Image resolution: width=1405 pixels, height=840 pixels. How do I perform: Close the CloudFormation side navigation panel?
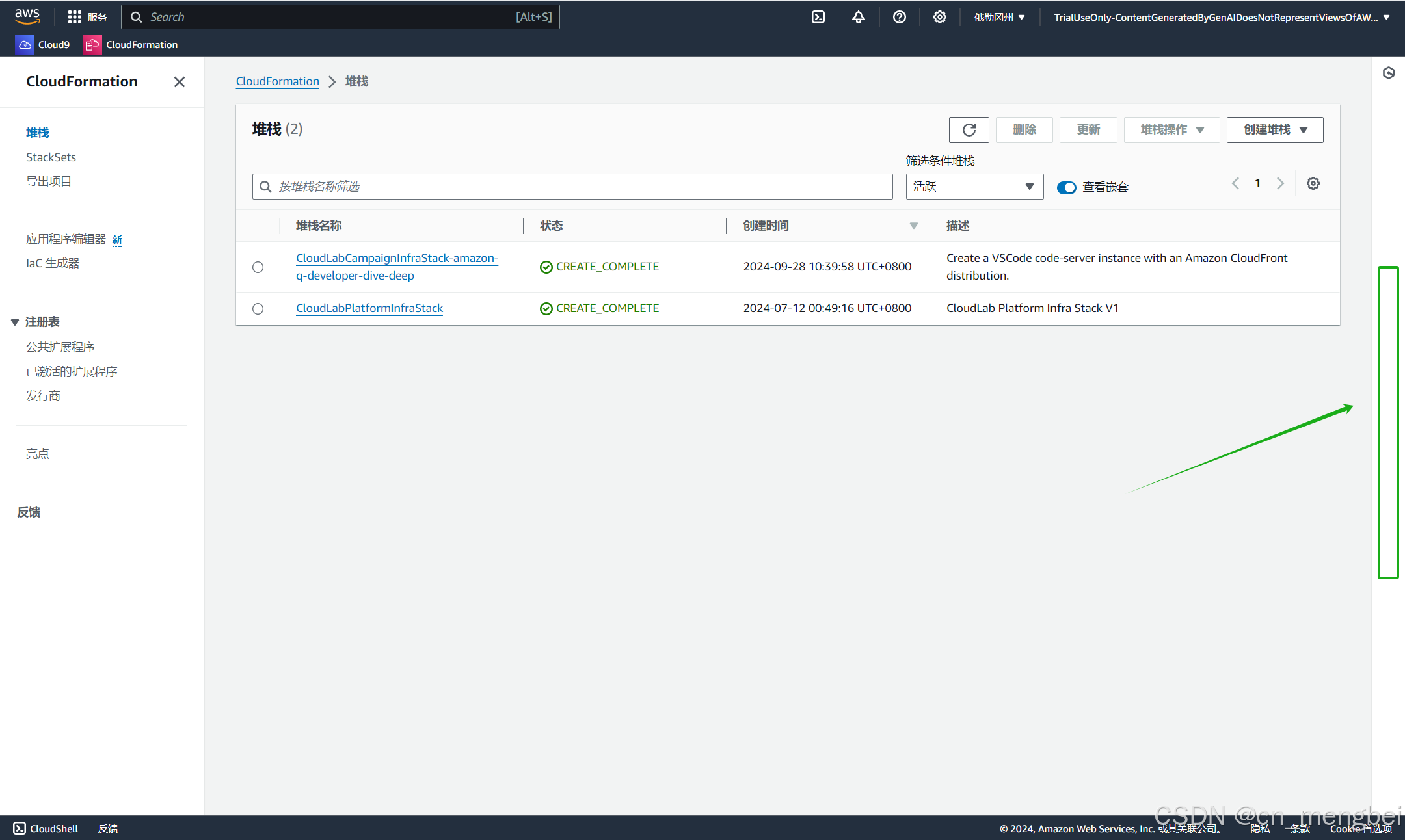(x=180, y=82)
